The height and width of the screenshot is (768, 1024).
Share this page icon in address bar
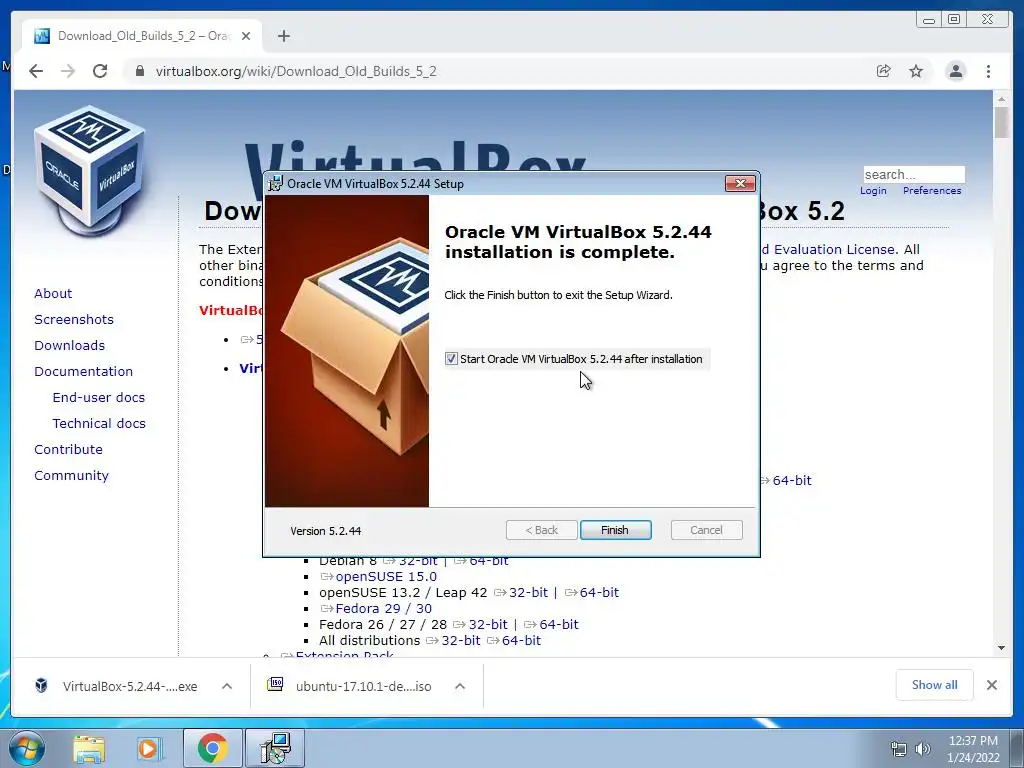[x=884, y=71]
